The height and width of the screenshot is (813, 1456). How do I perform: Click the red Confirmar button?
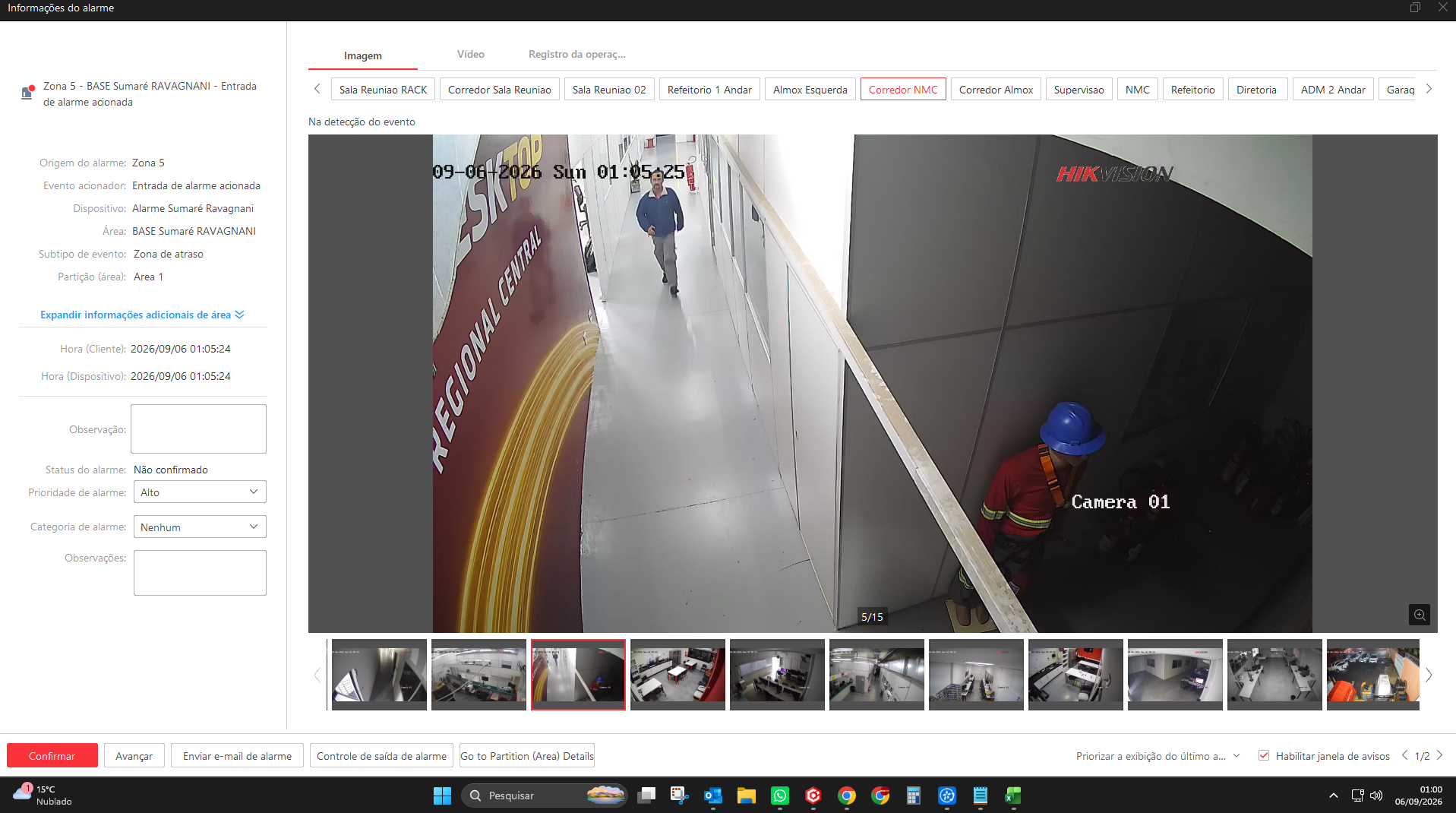[x=52, y=756]
